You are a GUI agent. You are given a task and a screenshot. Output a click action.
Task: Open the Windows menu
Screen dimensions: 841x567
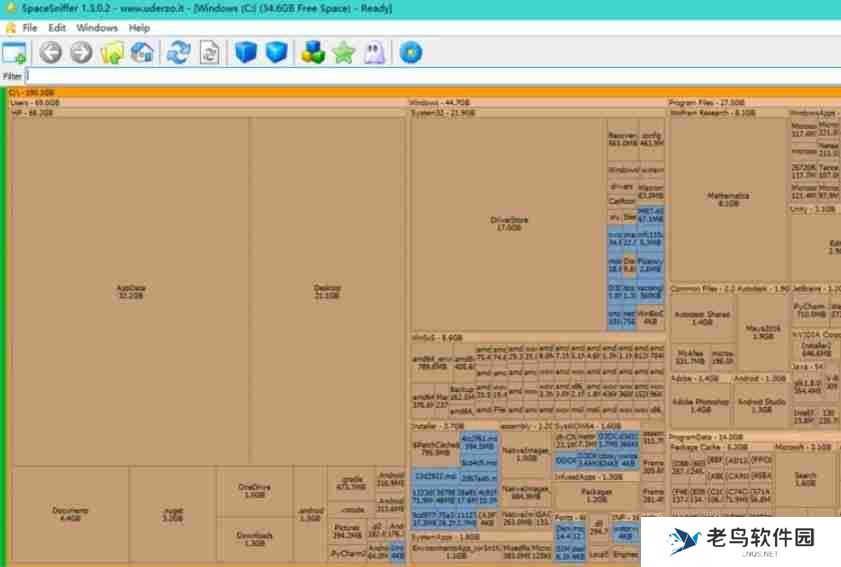tap(97, 28)
